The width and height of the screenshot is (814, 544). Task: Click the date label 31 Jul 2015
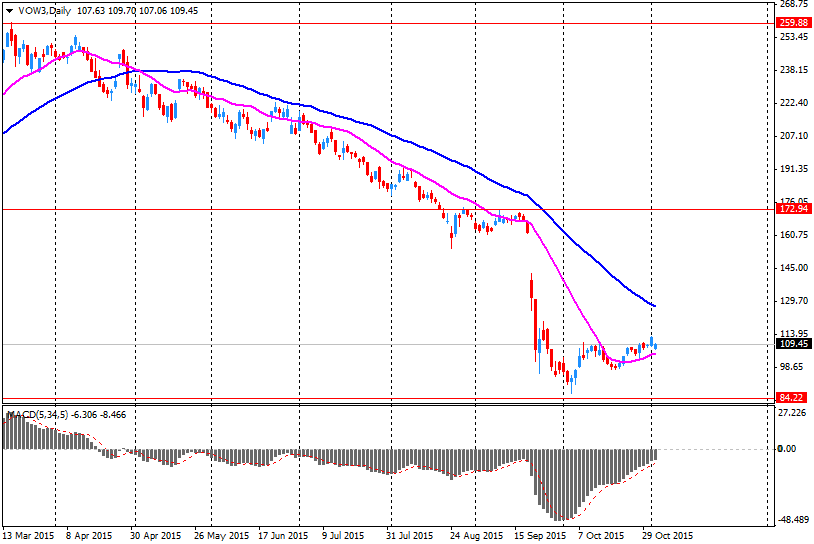410,535
